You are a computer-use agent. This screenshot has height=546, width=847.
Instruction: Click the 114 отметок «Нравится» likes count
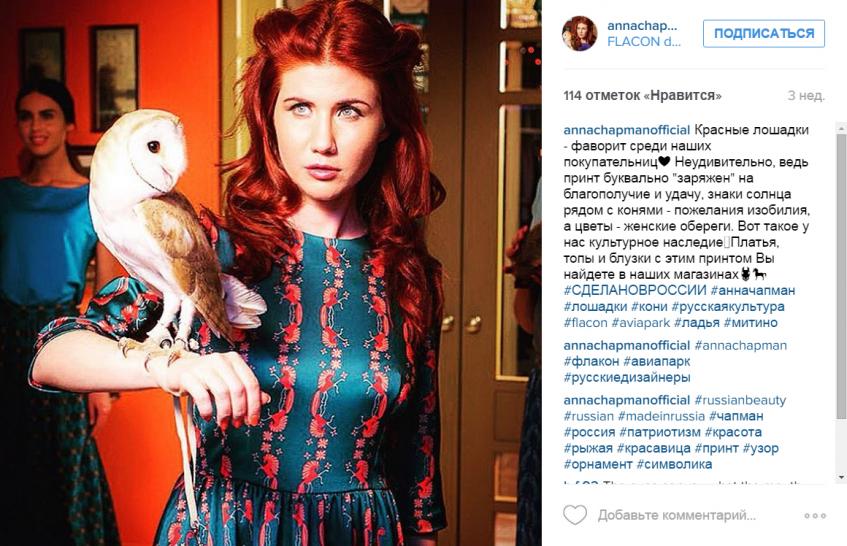(x=642, y=96)
